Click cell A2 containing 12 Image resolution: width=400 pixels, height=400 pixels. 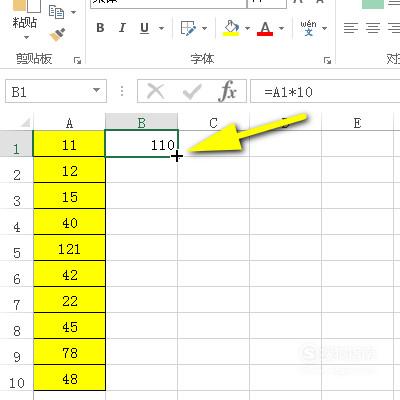pos(69,170)
